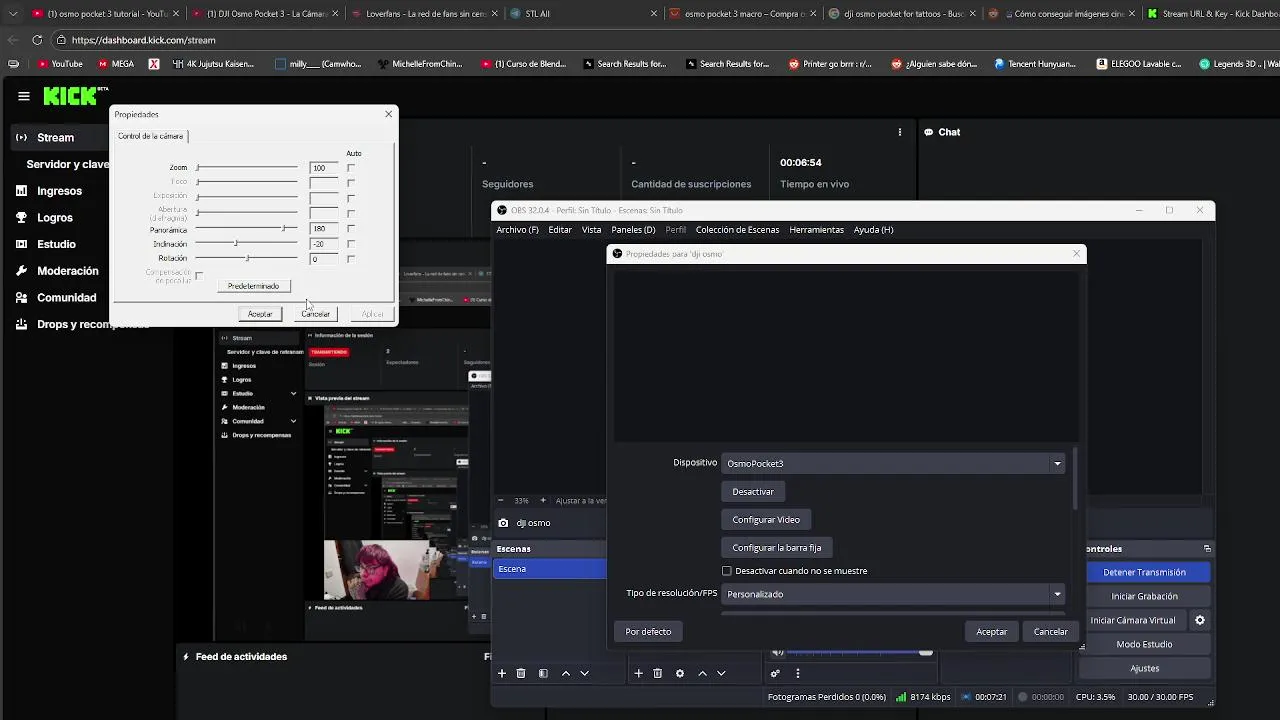The image size is (1280, 720).
Task: Enable Auto checkbox for Panorámica
Action: pos(351,229)
